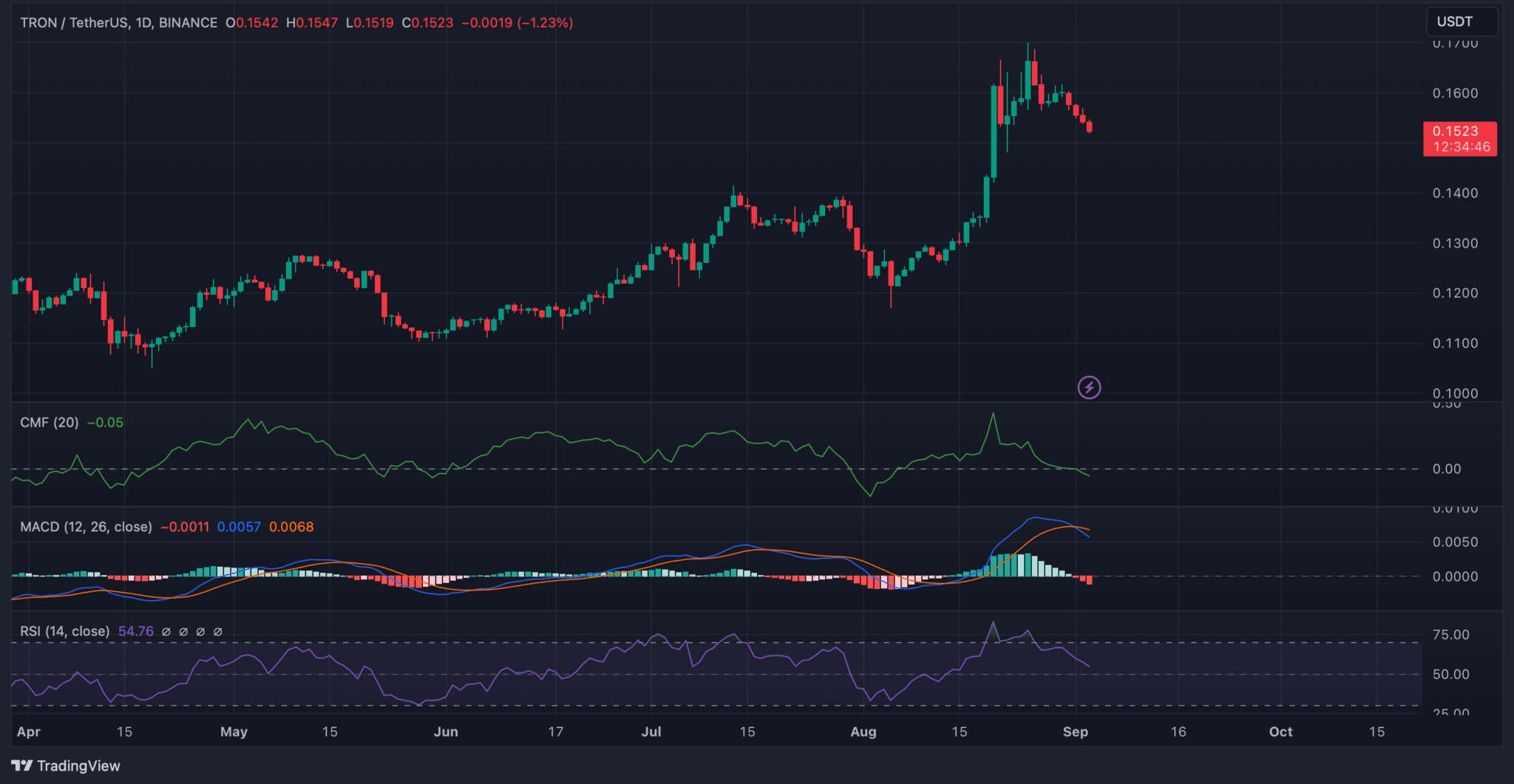Screen dimensions: 1514x784
Task: Click the high value H0.1547
Action: click(312, 23)
